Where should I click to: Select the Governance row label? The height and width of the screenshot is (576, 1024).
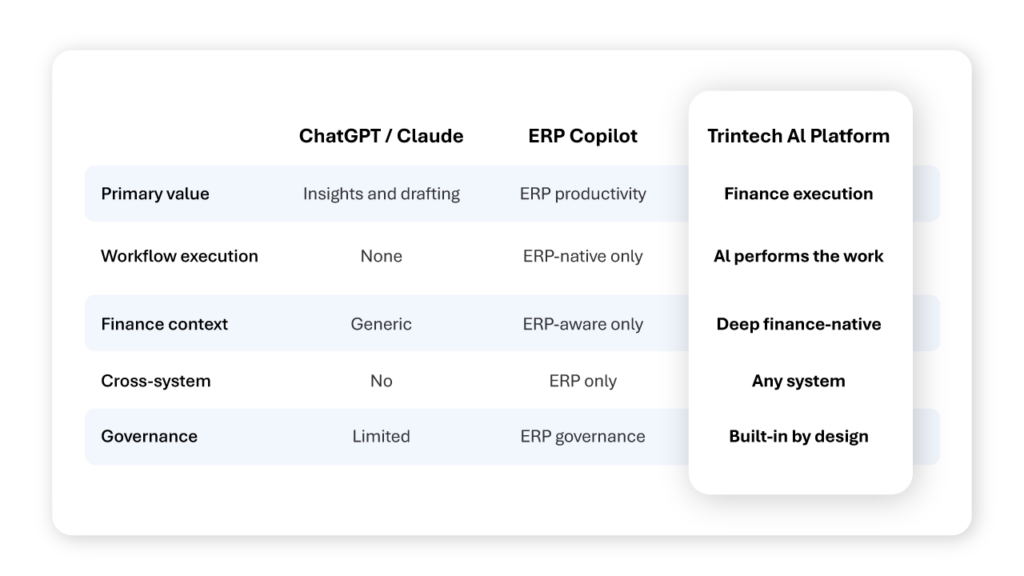point(149,436)
